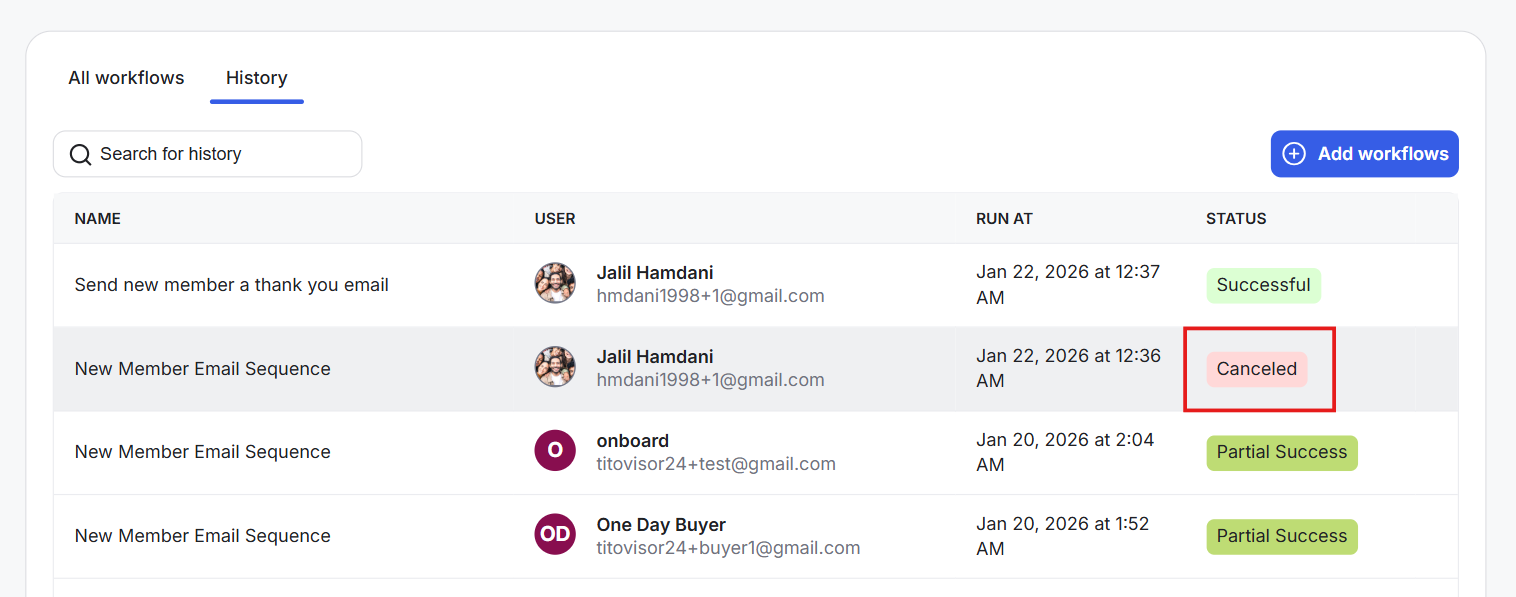Click the RUN AT column header
This screenshot has width=1516, height=597.
click(x=1004, y=219)
